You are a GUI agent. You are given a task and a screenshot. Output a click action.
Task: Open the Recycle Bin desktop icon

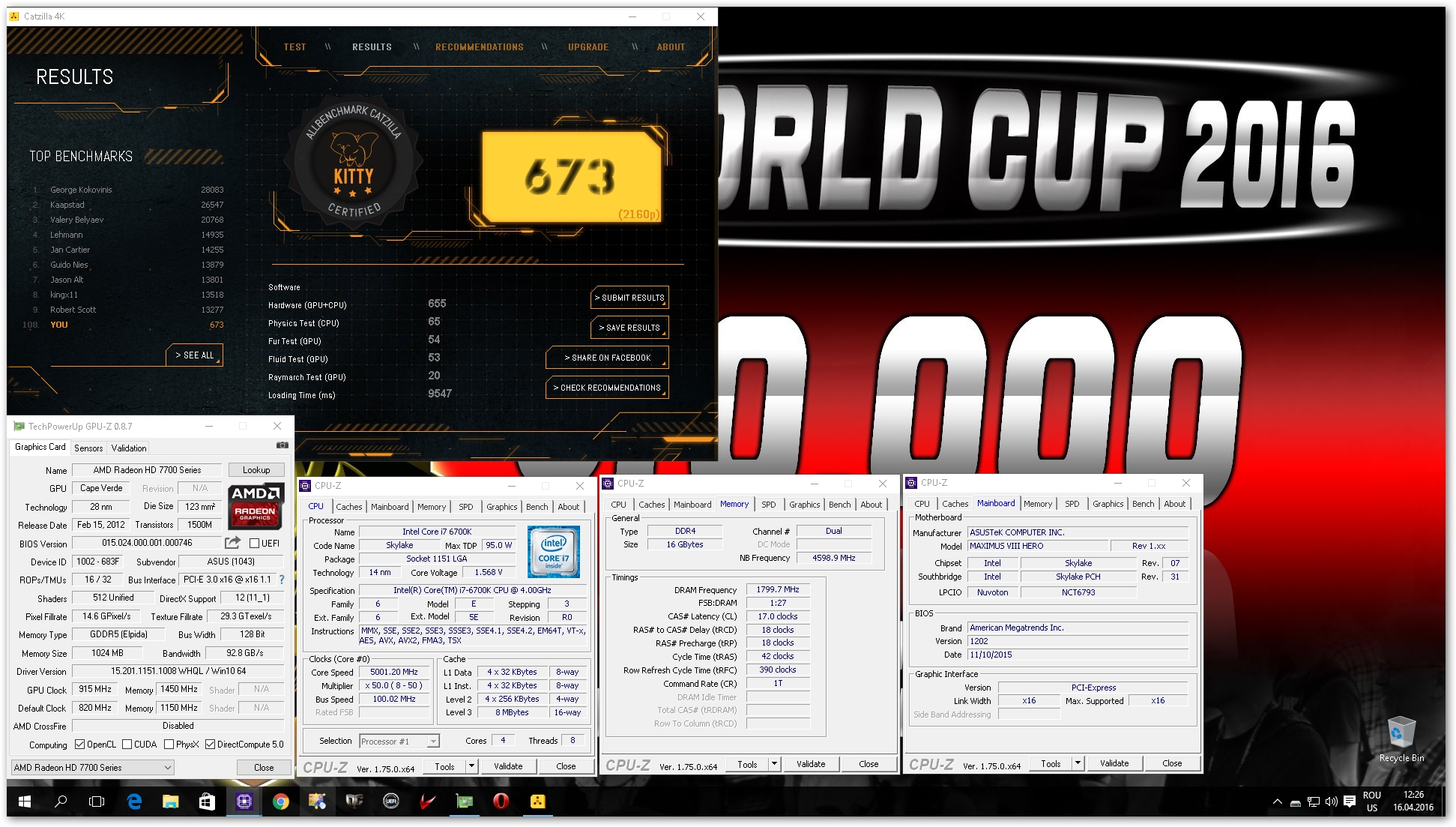click(x=1401, y=739)
